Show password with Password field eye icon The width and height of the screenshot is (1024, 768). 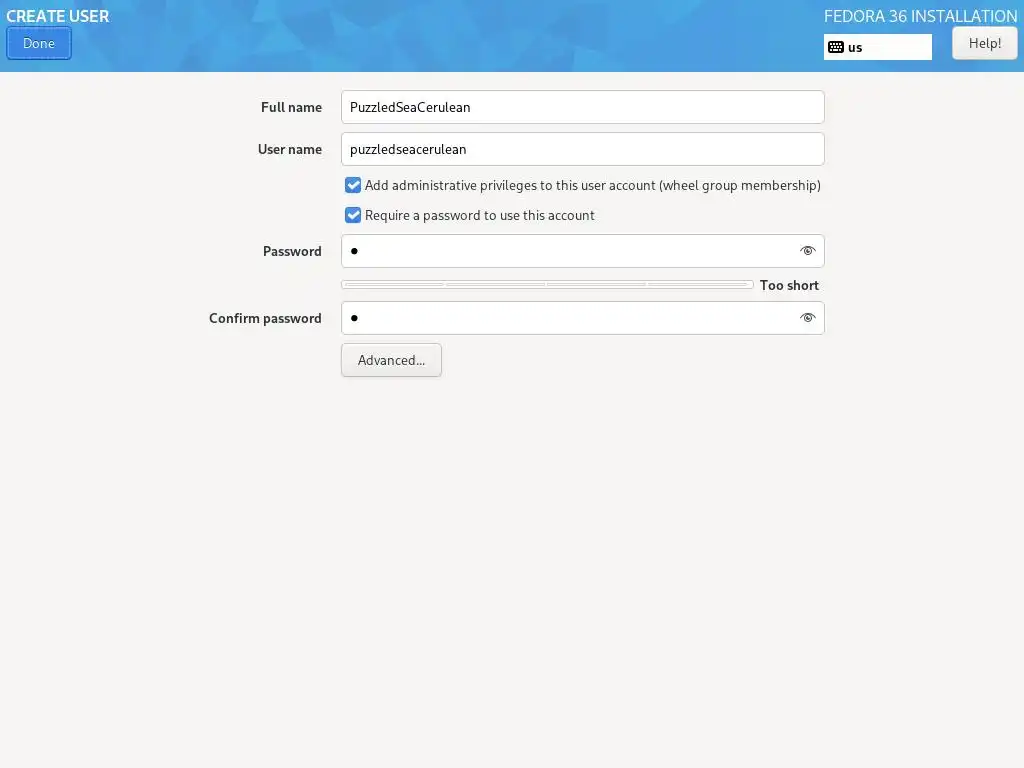(808, 251)
